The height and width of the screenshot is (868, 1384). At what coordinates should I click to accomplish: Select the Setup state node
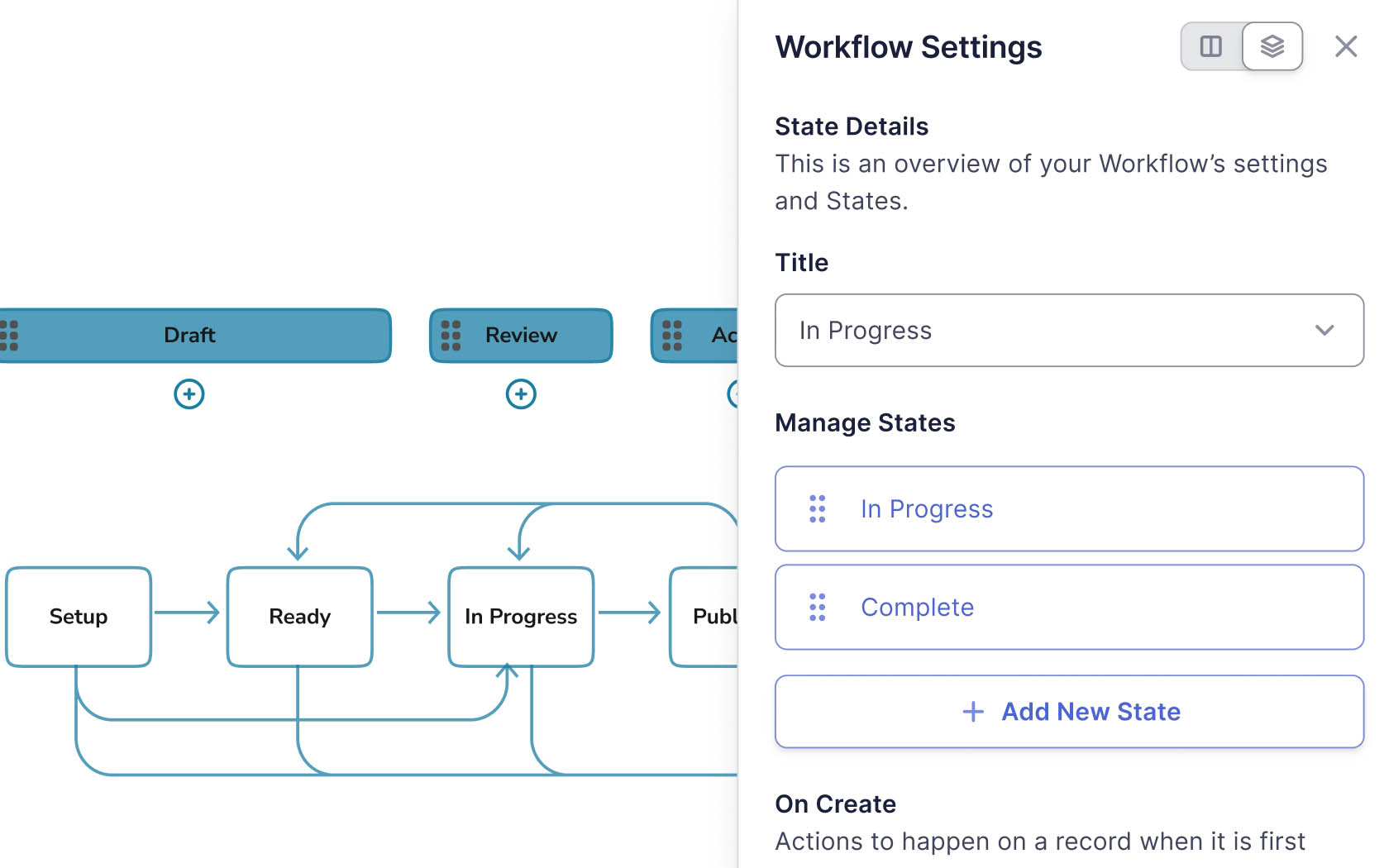click(79, 617)
